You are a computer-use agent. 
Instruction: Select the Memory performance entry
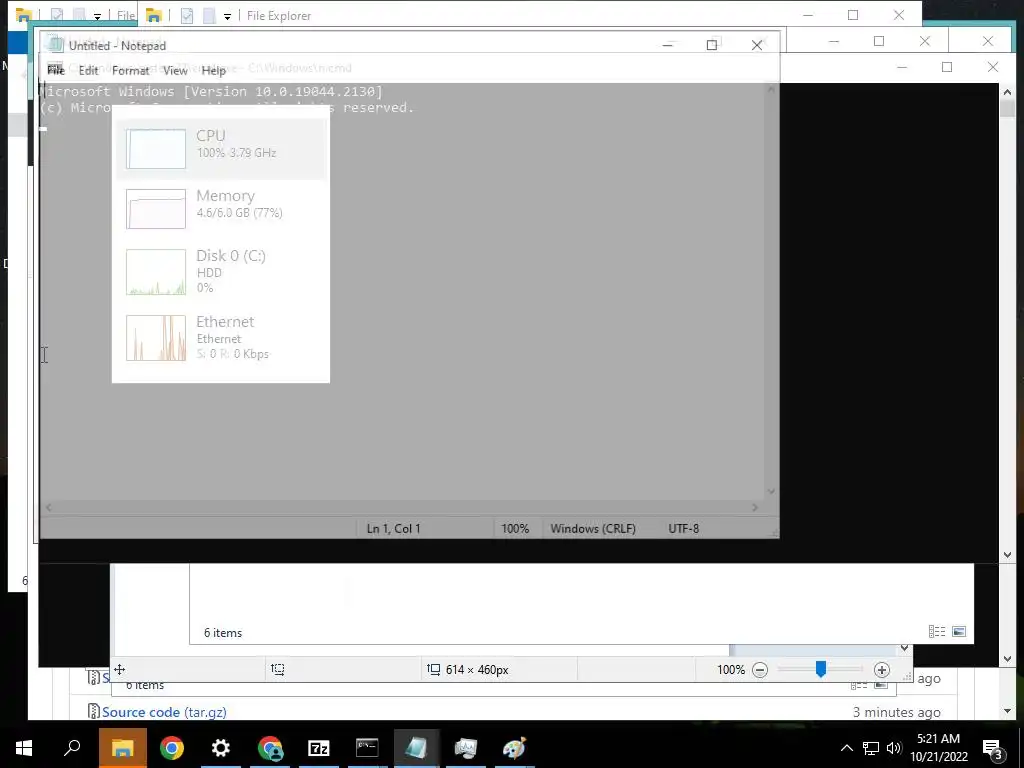[221, 208]
